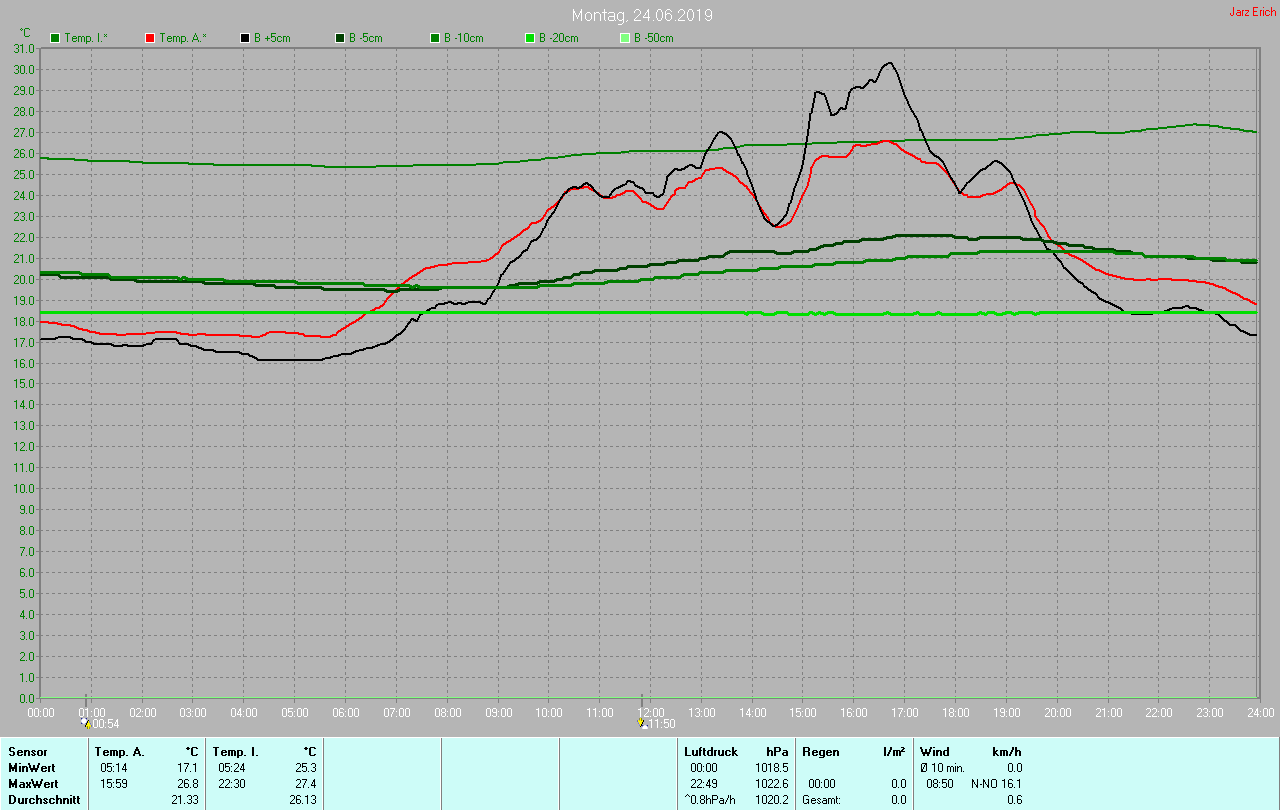Screen dimensions: 1280x810
Task: Click the 12:00 time axis label
Action: pyautogui.click(x=651, y=712)
